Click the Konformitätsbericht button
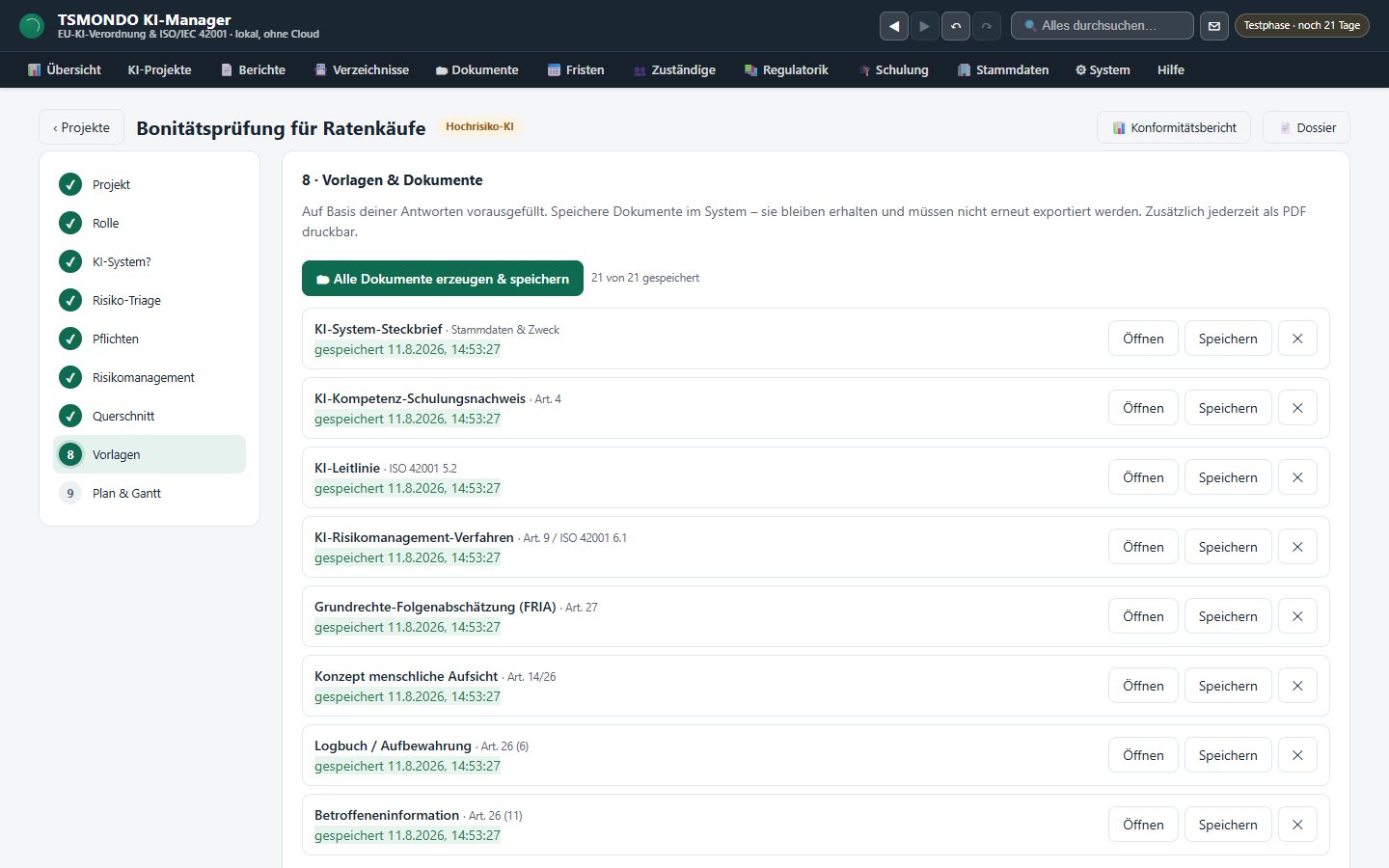This screenshot has height=868, width=1389. coord(1174,127)
